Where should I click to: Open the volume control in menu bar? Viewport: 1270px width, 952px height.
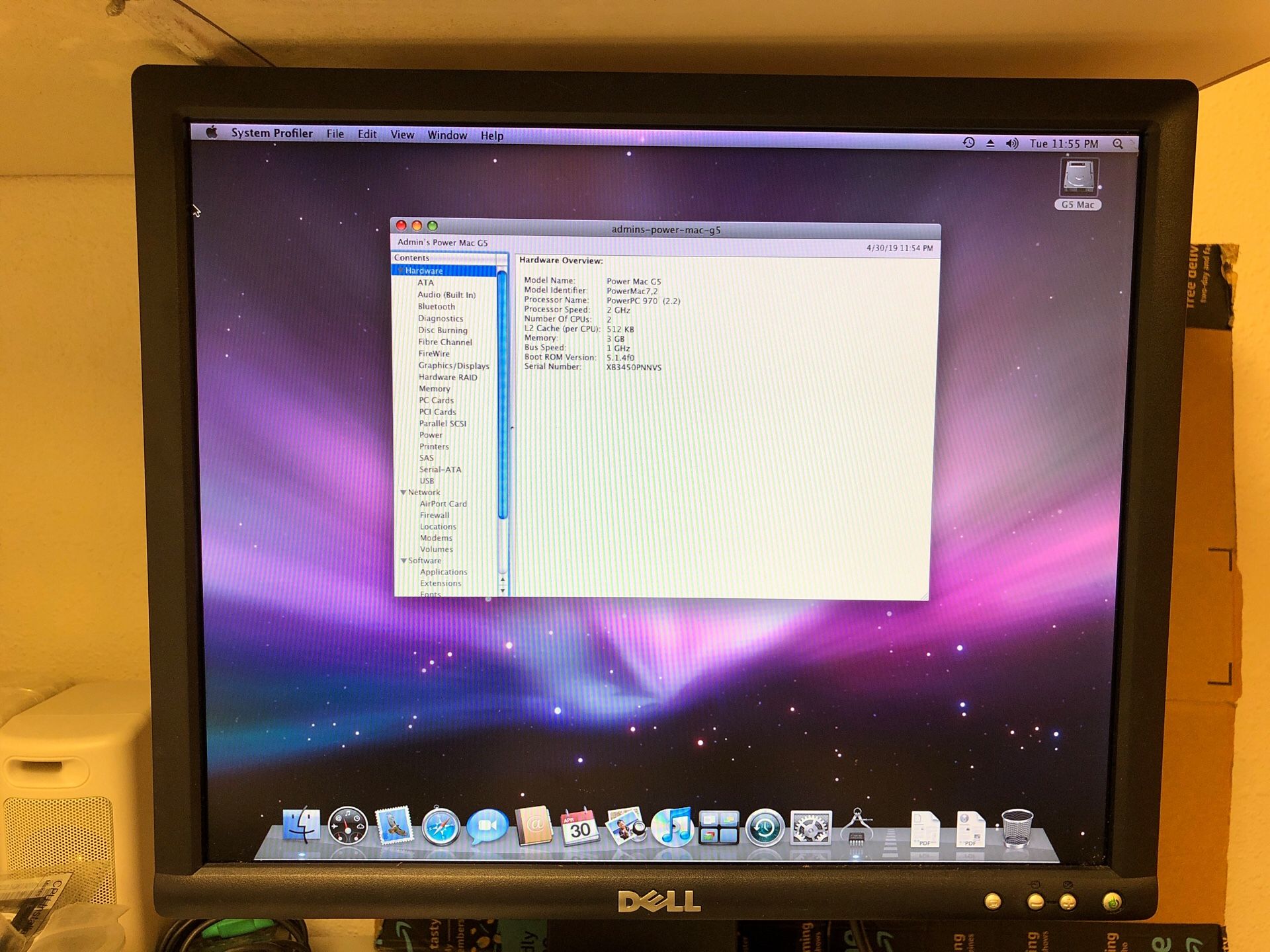point(1012,143)
